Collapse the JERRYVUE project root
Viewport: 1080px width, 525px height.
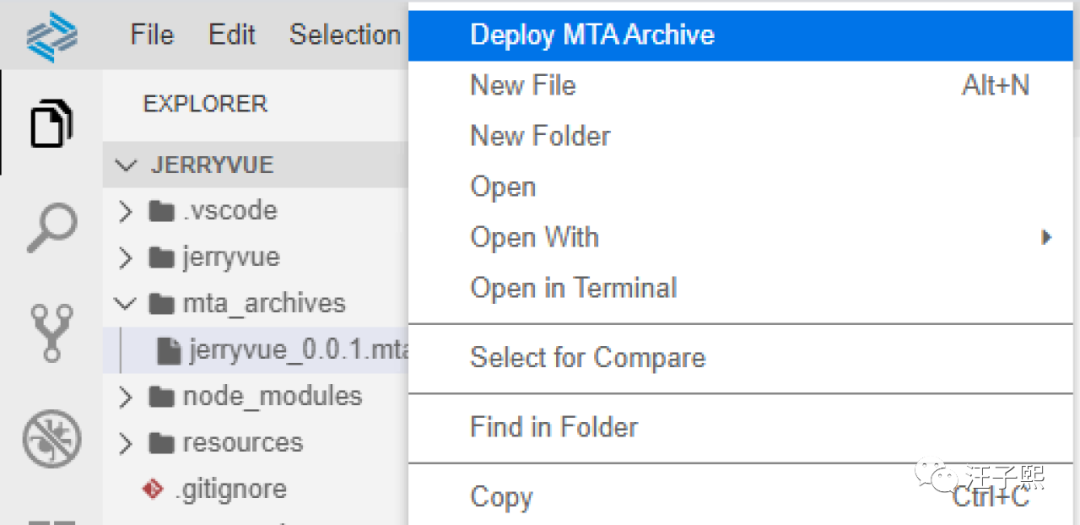(126, 165)
